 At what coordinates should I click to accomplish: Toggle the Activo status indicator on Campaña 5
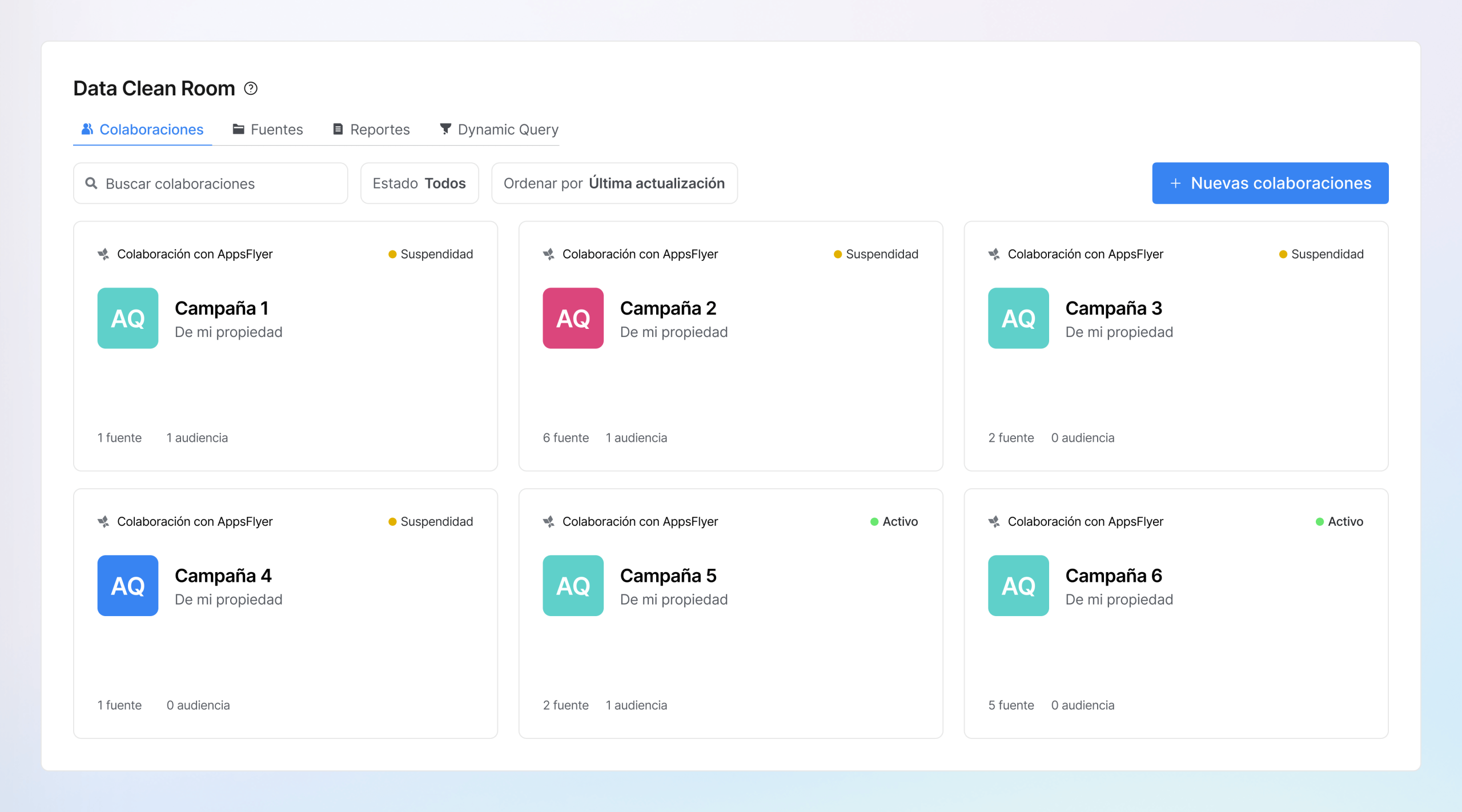point(873,521)
